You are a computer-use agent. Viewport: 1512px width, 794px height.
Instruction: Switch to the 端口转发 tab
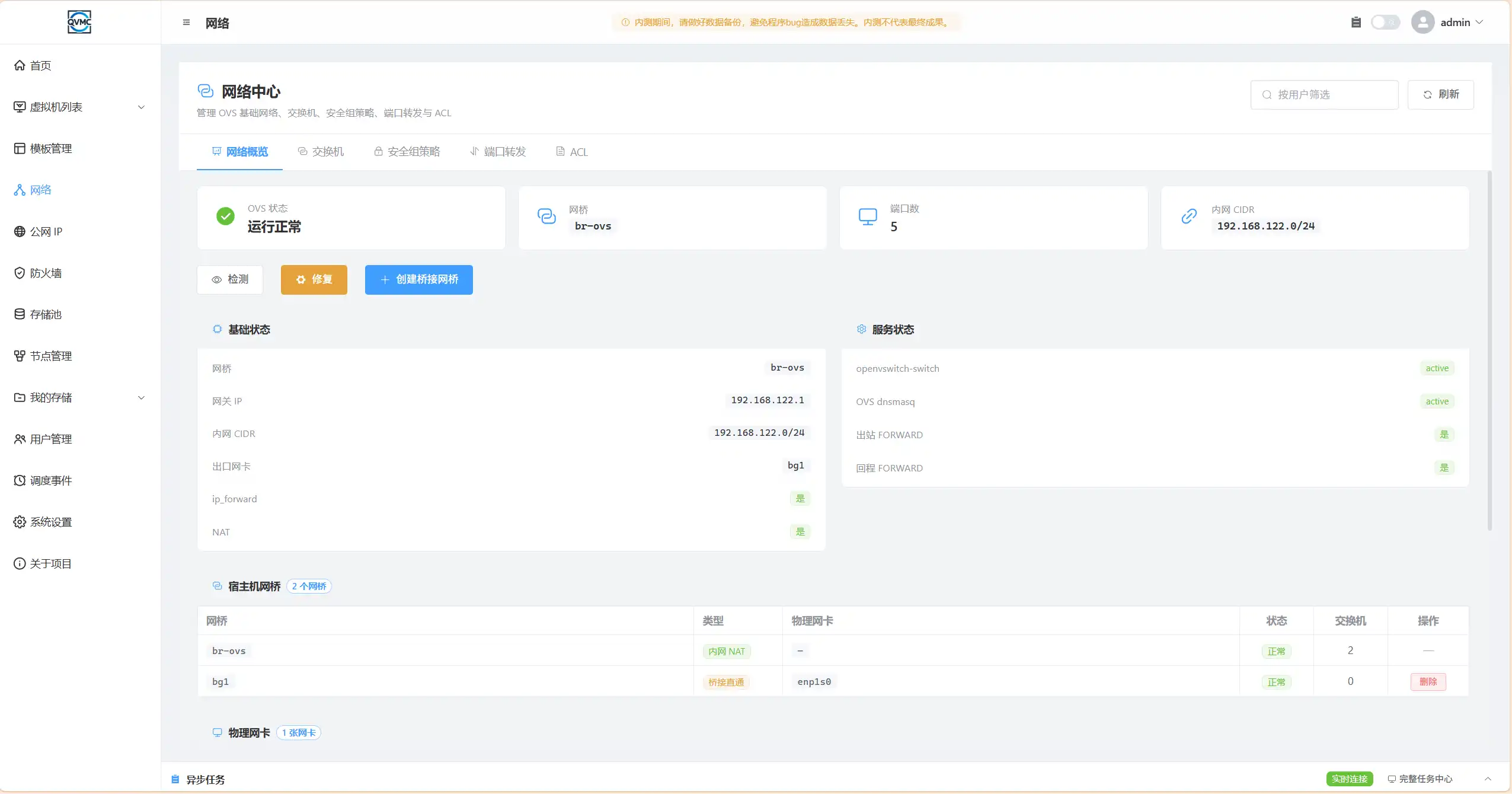coord(498,152)
